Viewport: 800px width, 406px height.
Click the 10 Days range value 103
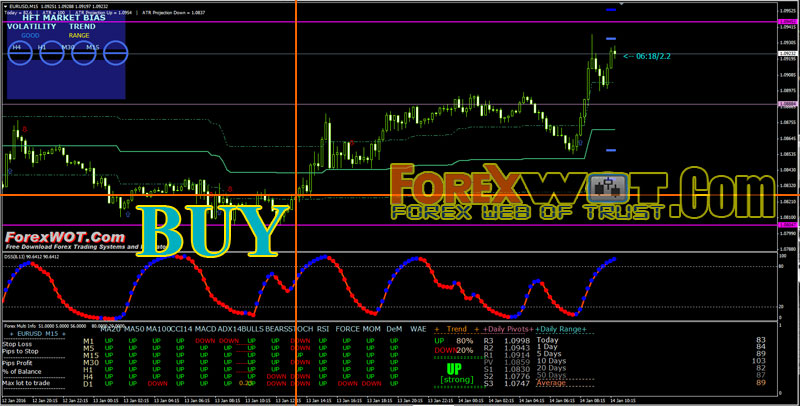(x=759, y=361)
